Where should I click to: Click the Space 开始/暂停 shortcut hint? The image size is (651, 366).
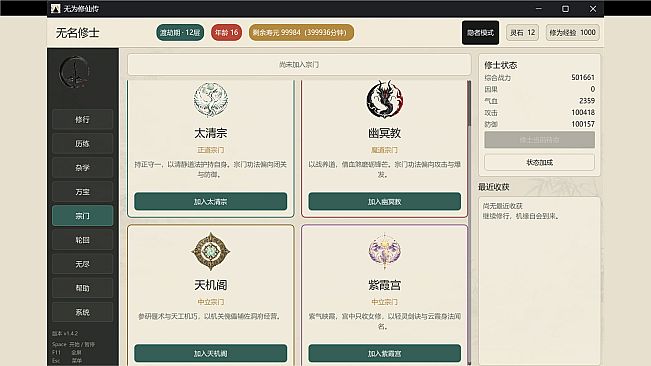click(x=73, y=344)
